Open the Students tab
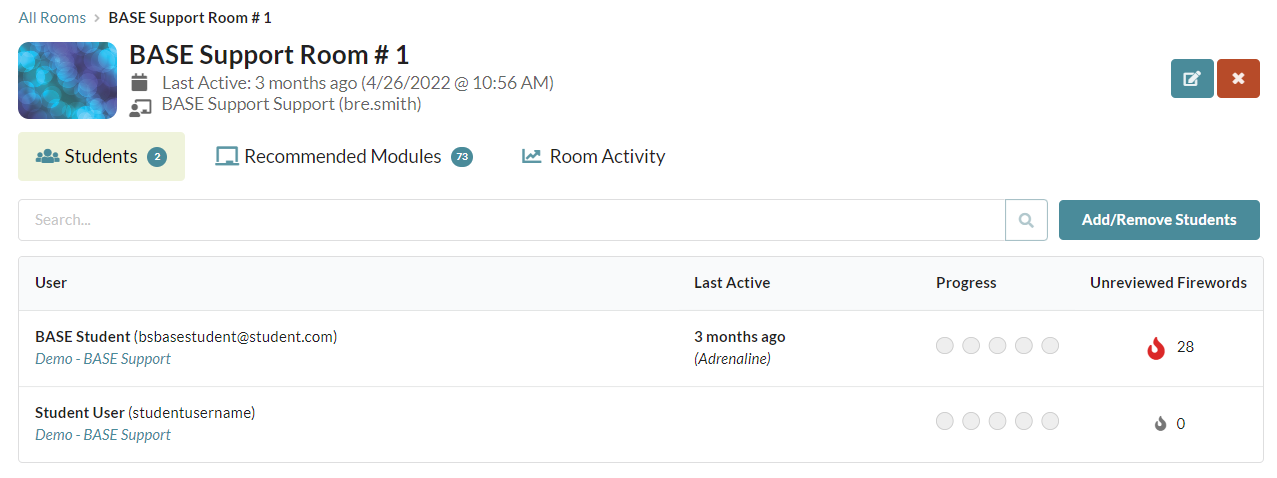This screenshot has height=478, width=1277. point(101,157)
